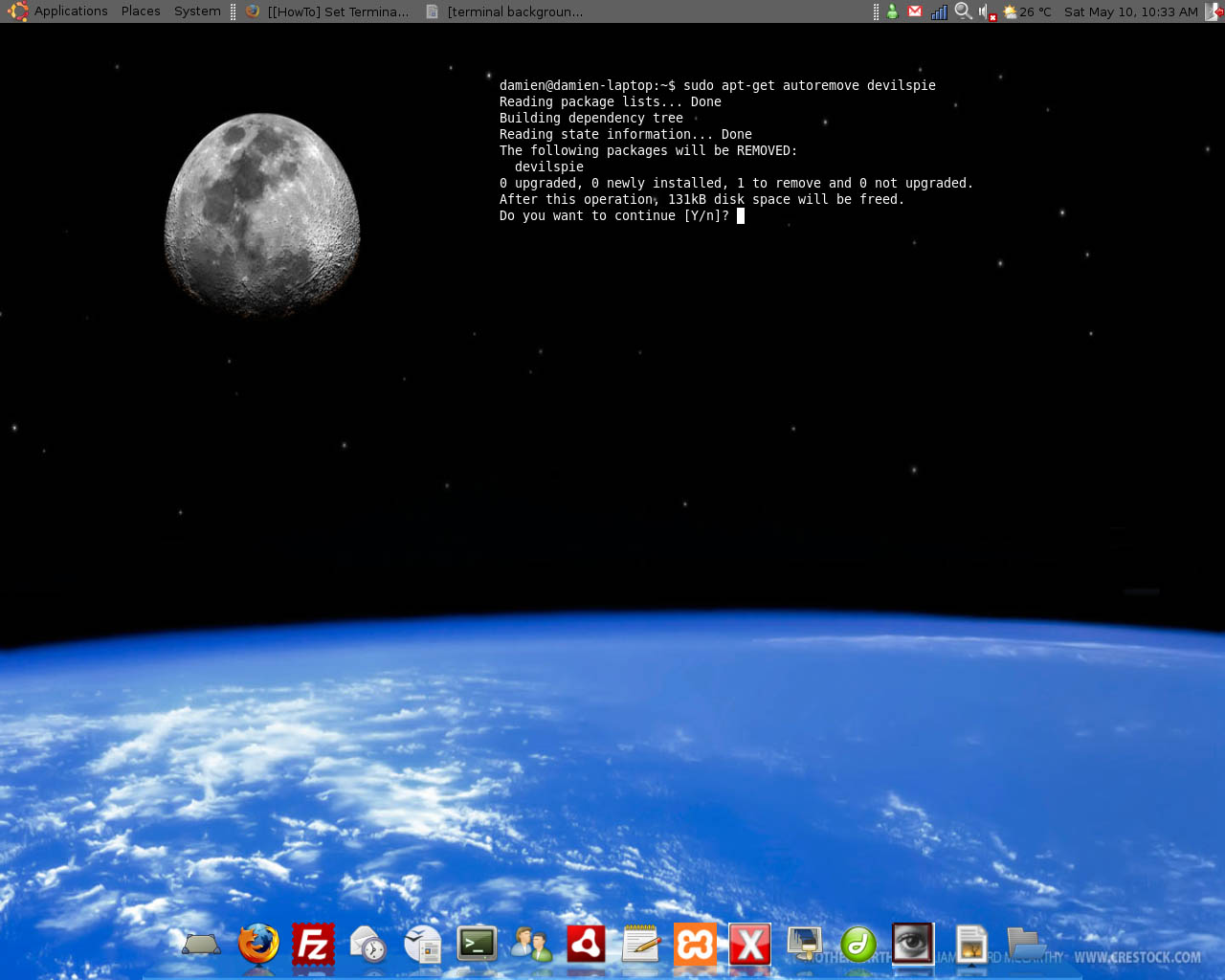Click the terminal icon in the dock
1225x980 pixels.
click(477, 945)
